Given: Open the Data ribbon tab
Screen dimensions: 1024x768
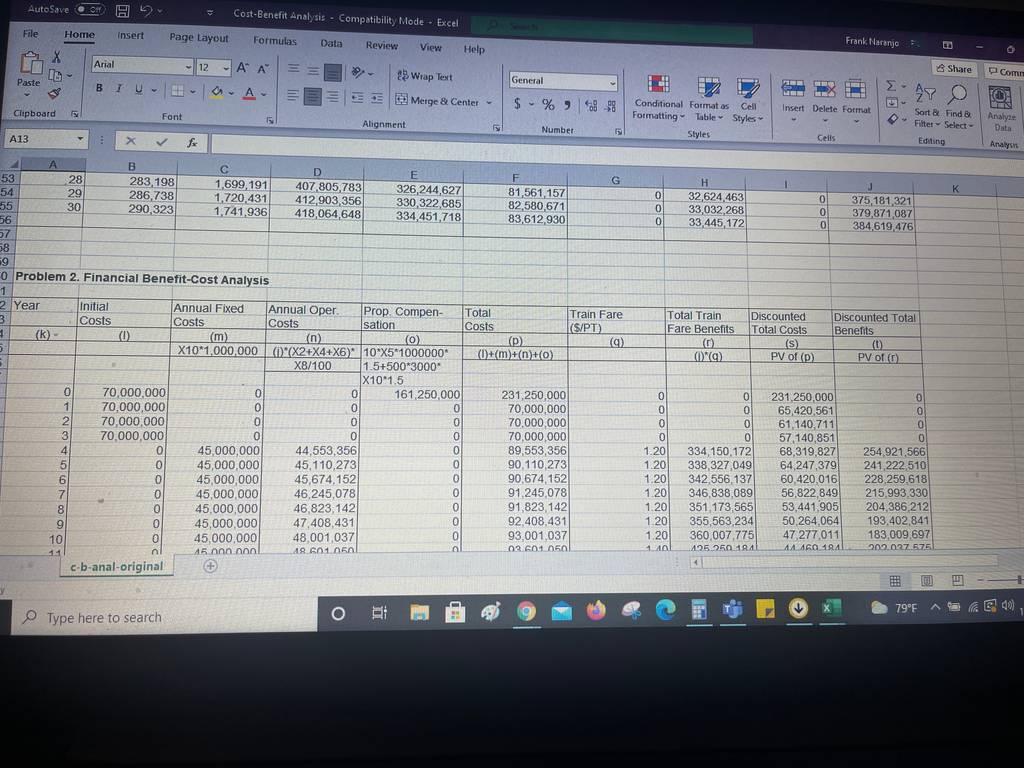Looking at the screenshot, I should click(x=331, y=43).
